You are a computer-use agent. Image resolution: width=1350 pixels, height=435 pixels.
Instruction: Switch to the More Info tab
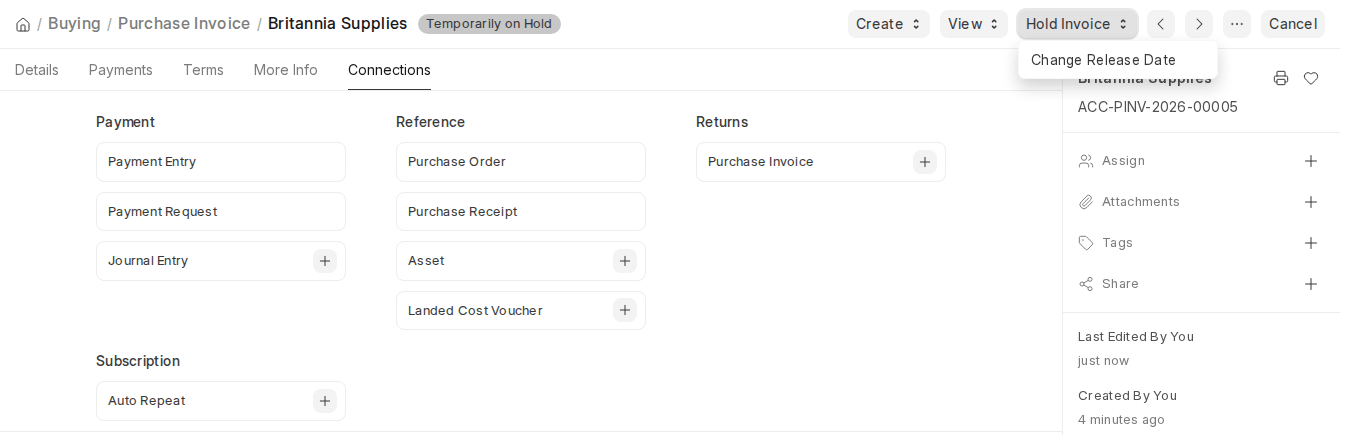point(286,70)
